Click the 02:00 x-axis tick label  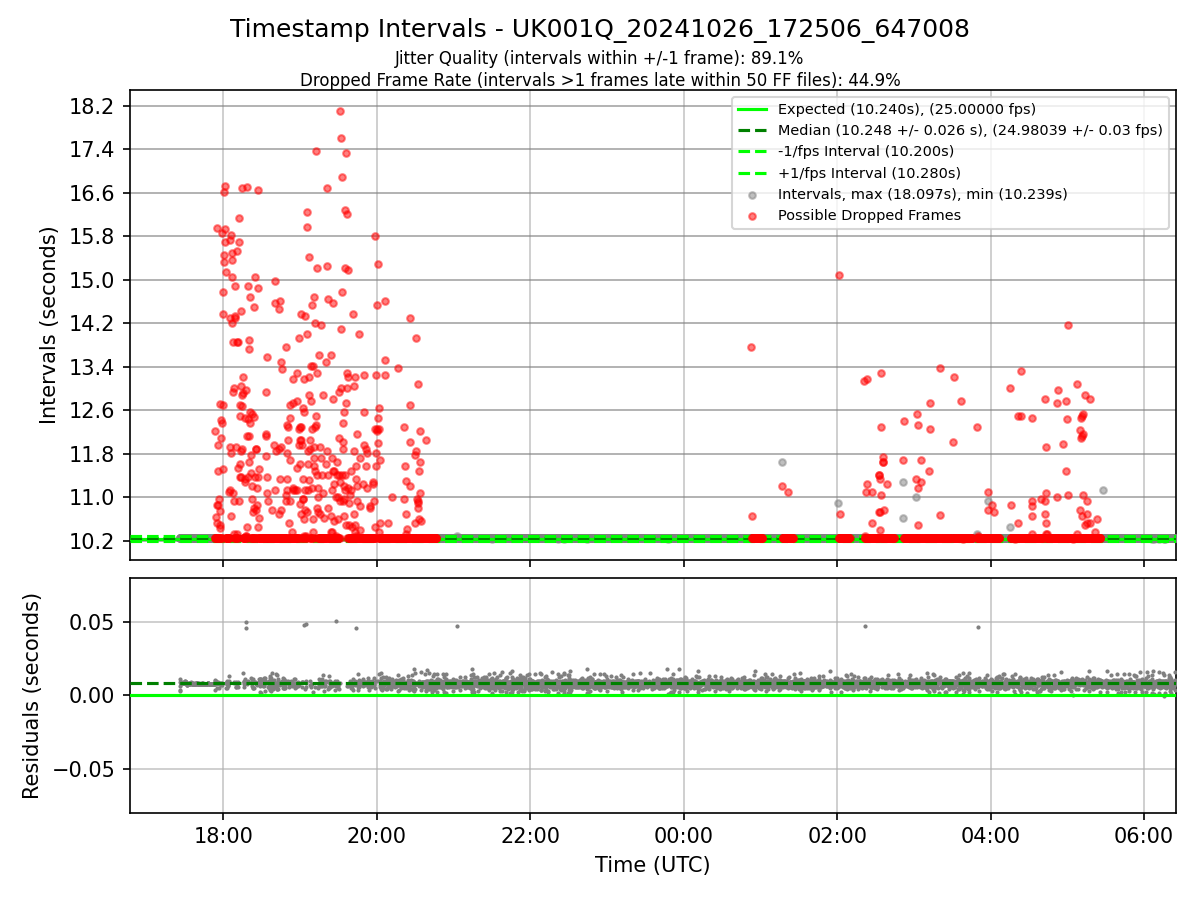837,834
